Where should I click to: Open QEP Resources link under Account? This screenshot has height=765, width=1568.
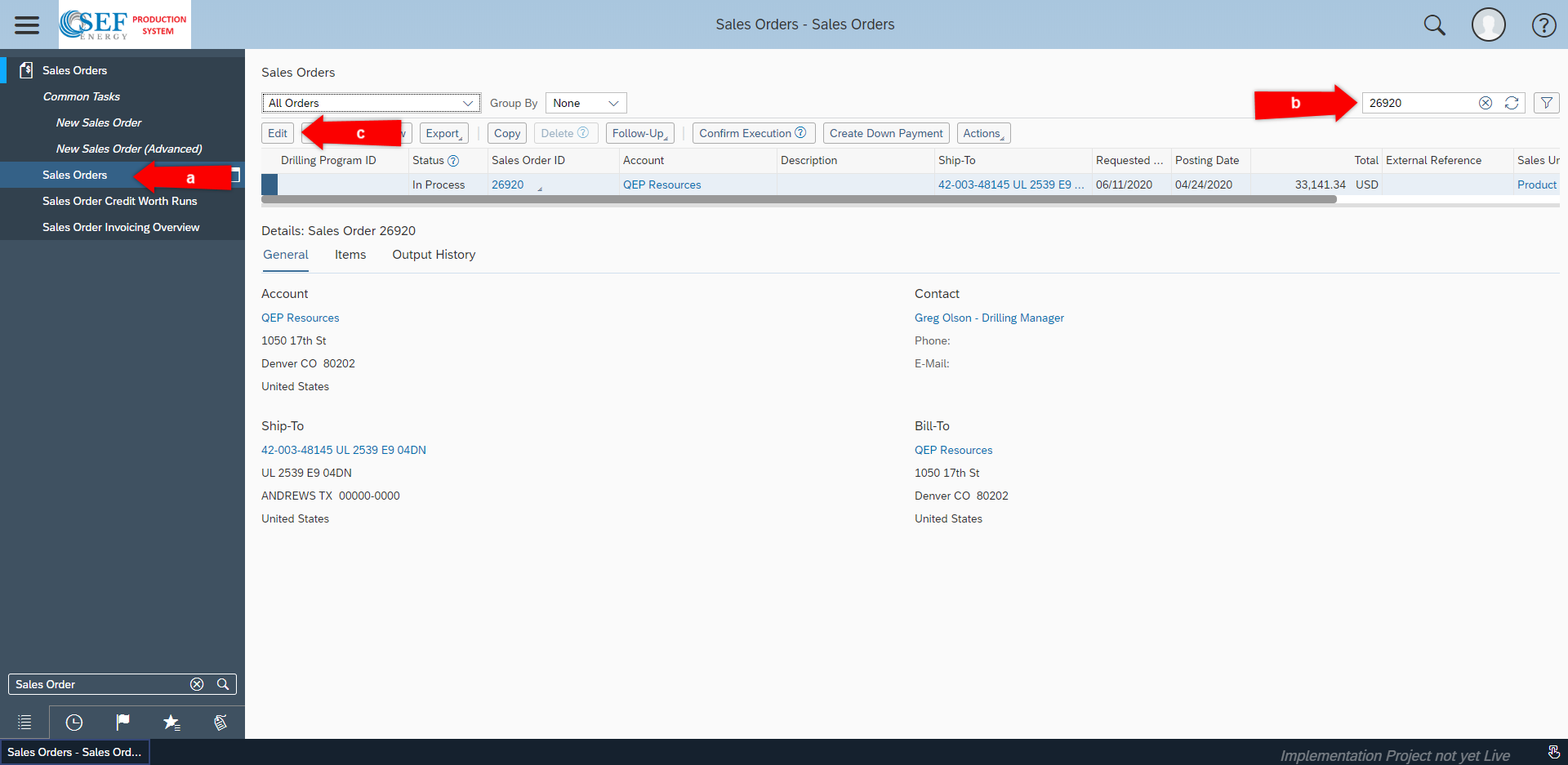[x=300, y=318]
